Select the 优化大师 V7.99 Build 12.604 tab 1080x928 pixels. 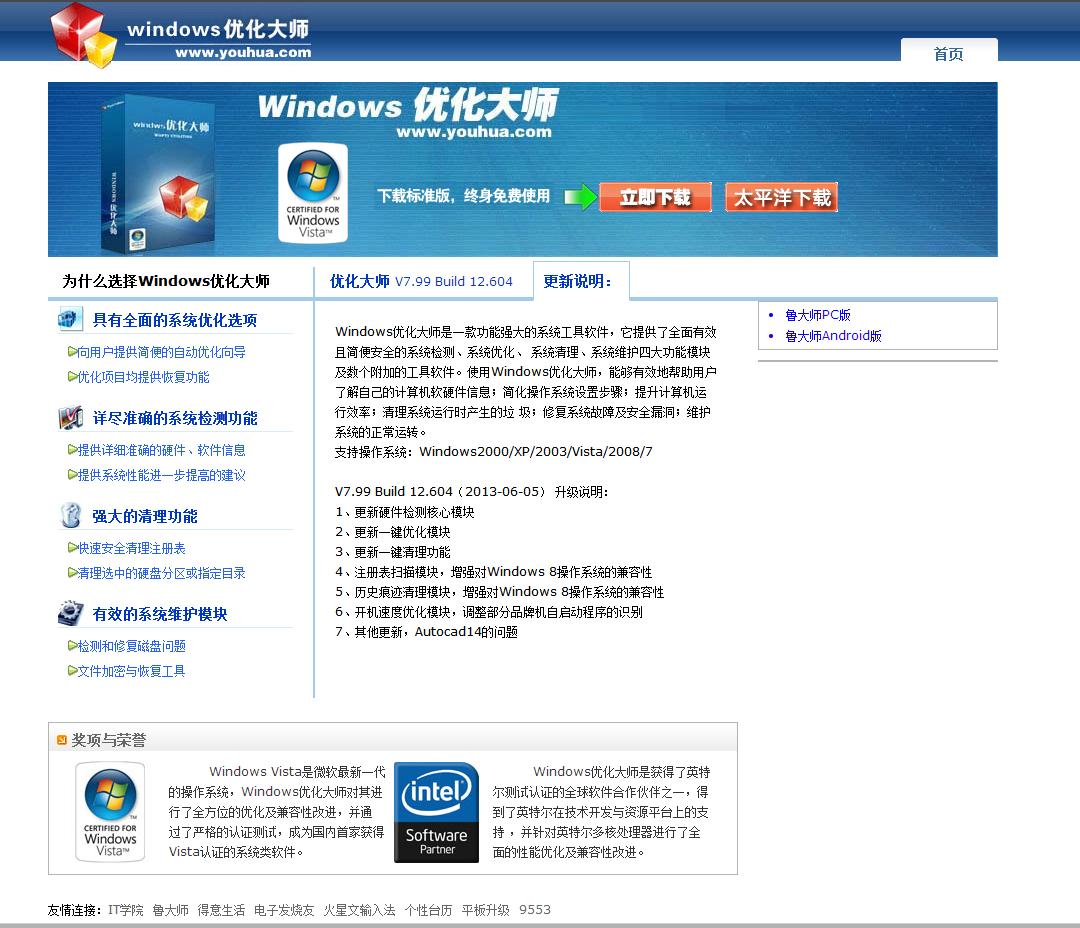(424, 281)
